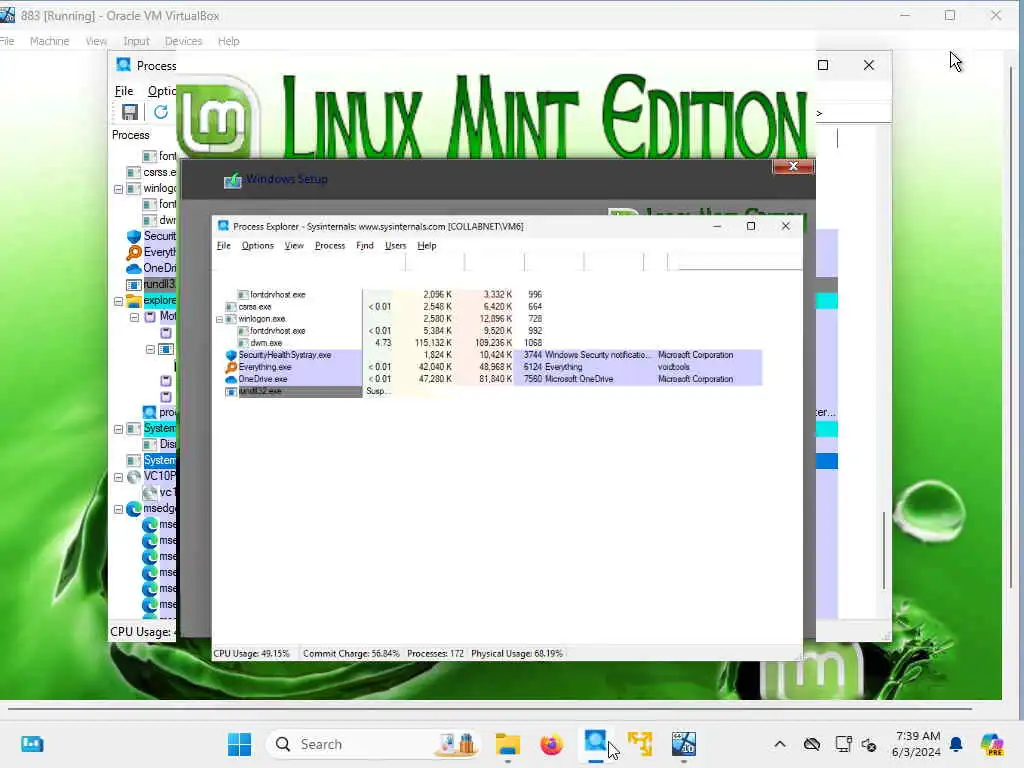This screenshot has width=1024, height=768.
Task: Select the OneDrive cloud icon in background process tree
Action: pyautogui.click(x=134, y=268)
